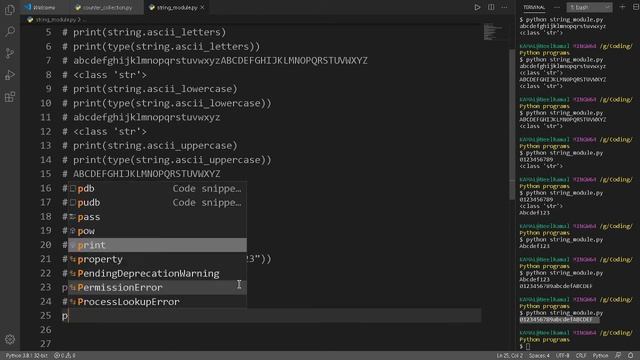Click the string_module.py breadcrumb
The image size is (640, 360).
point(56,19)
